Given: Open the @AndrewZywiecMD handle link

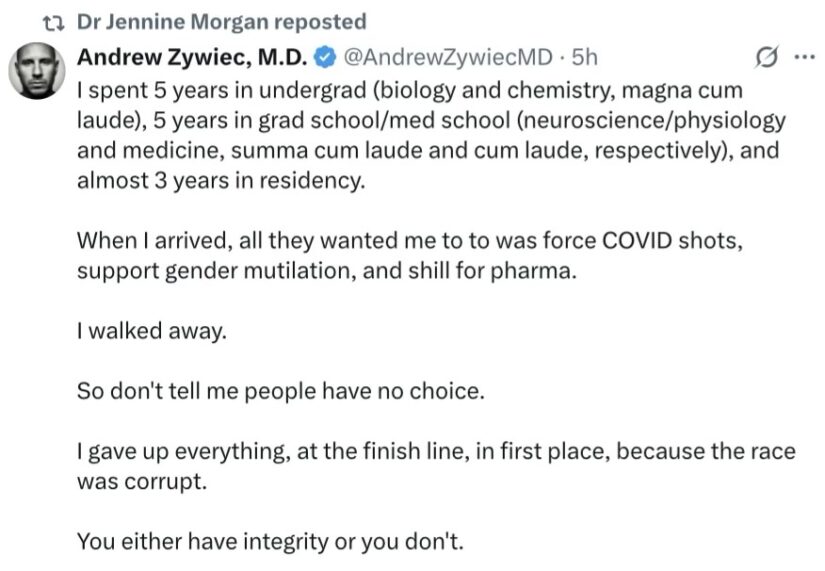Looking at the screenshot, I should pos(448,57).
